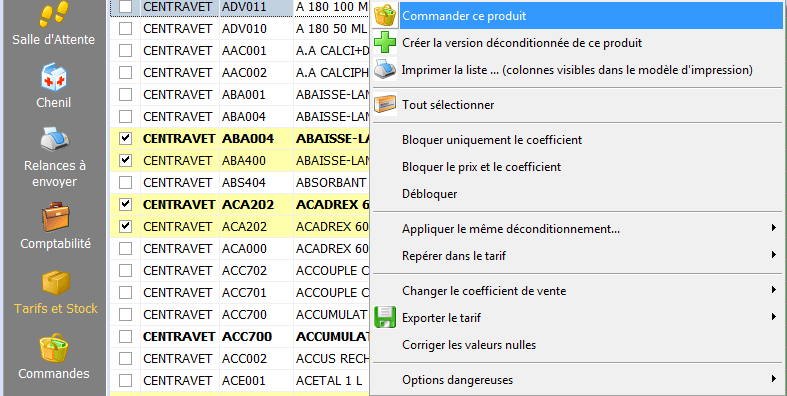Select Corriger les valeurs nulles
The image size is (787, 396).
[469, 345]
